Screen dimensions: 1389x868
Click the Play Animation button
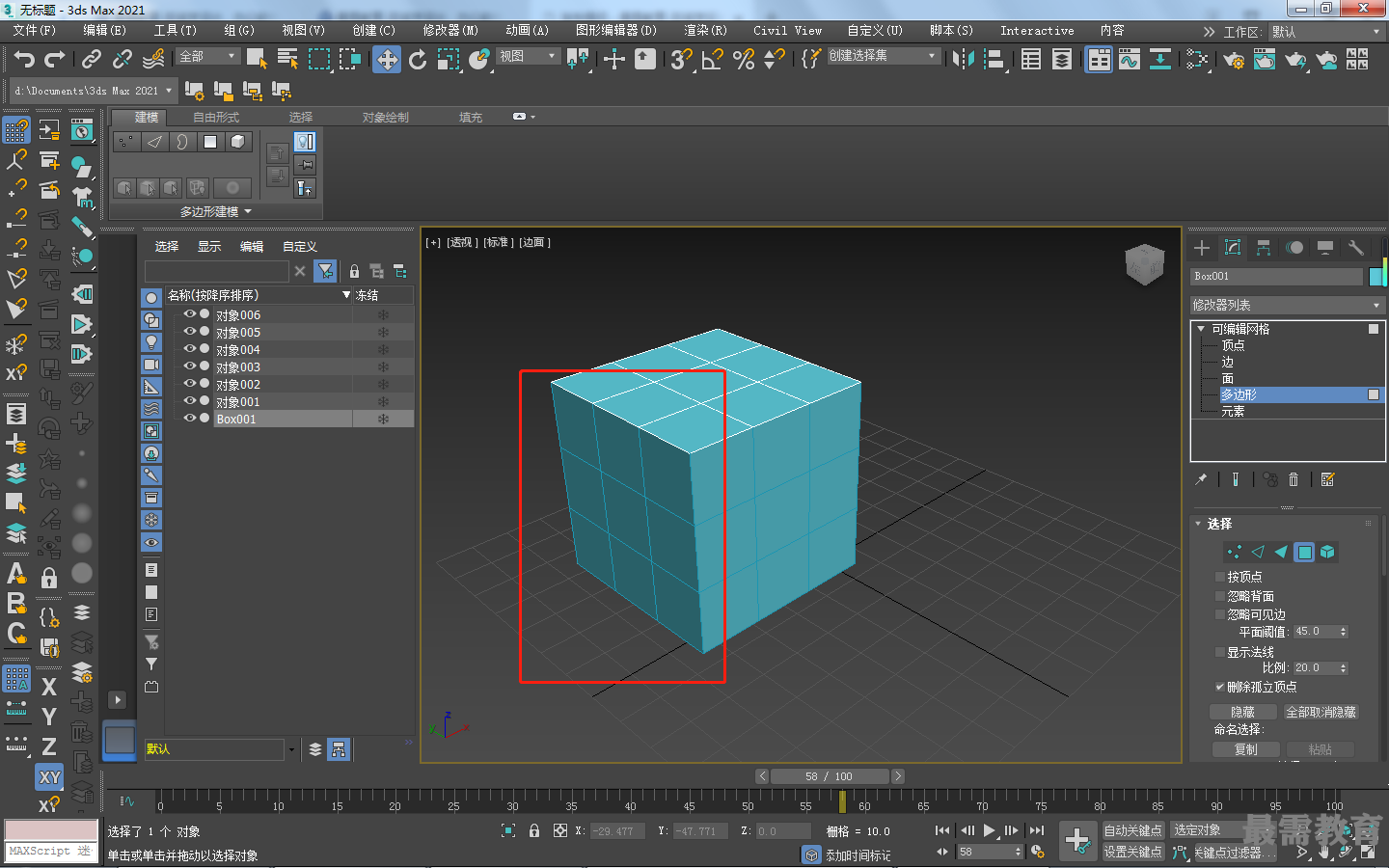[989, 830]
